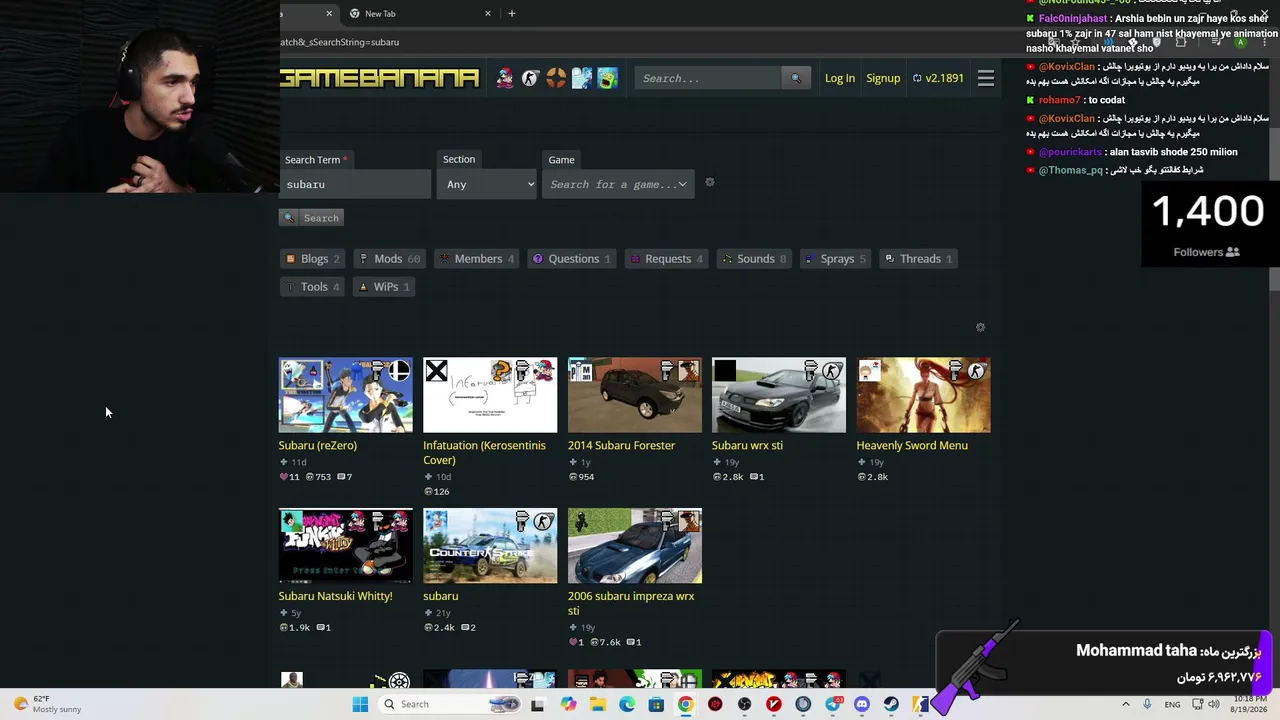
Task: Select the Tools results tab
Action: click(313, 287)
